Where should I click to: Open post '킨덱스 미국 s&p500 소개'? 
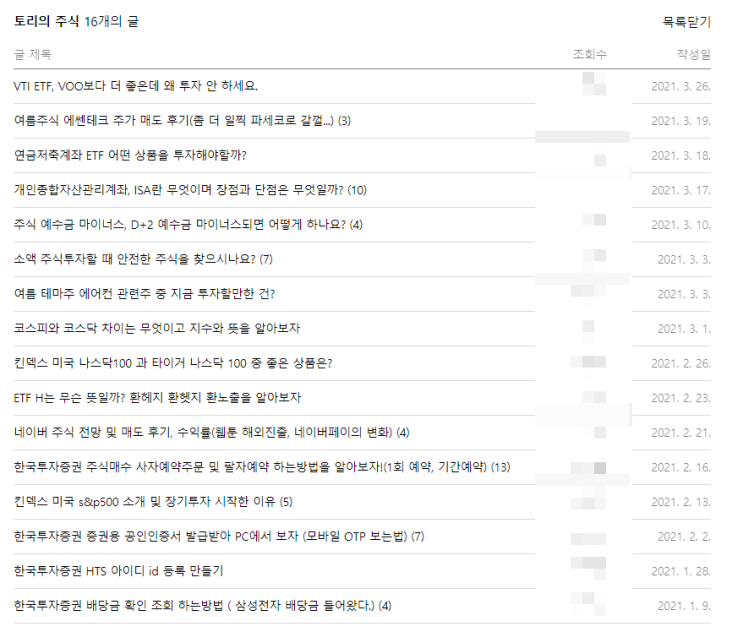pos(153,502)
